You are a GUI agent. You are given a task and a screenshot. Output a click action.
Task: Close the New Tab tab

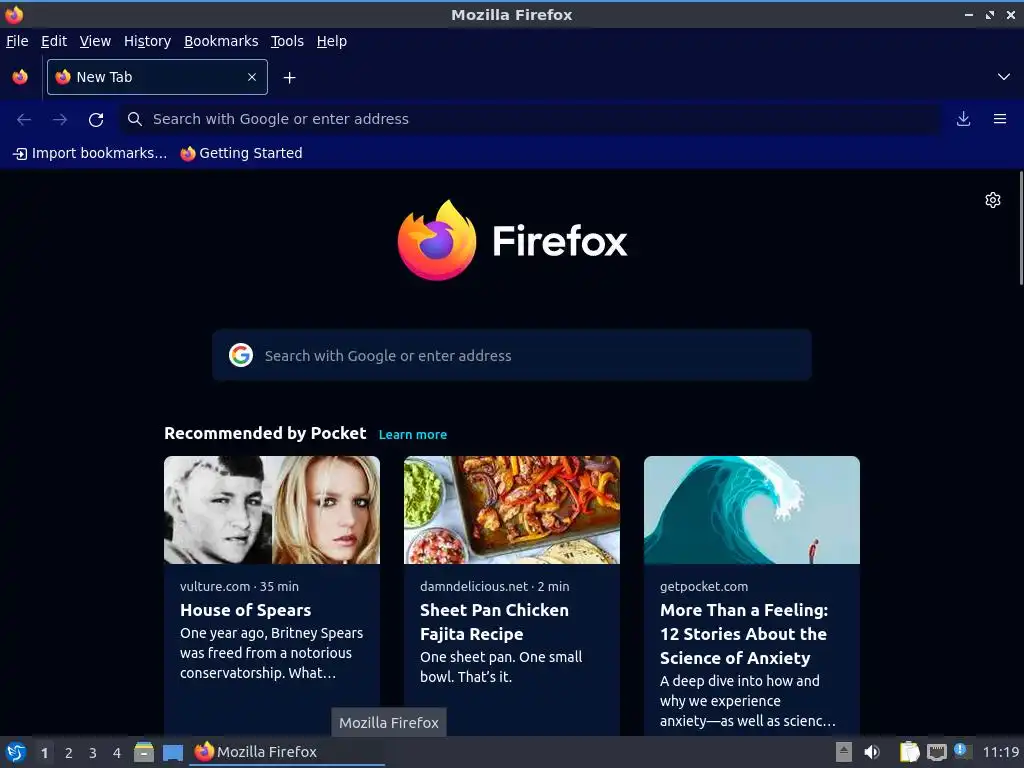(252, 77)
